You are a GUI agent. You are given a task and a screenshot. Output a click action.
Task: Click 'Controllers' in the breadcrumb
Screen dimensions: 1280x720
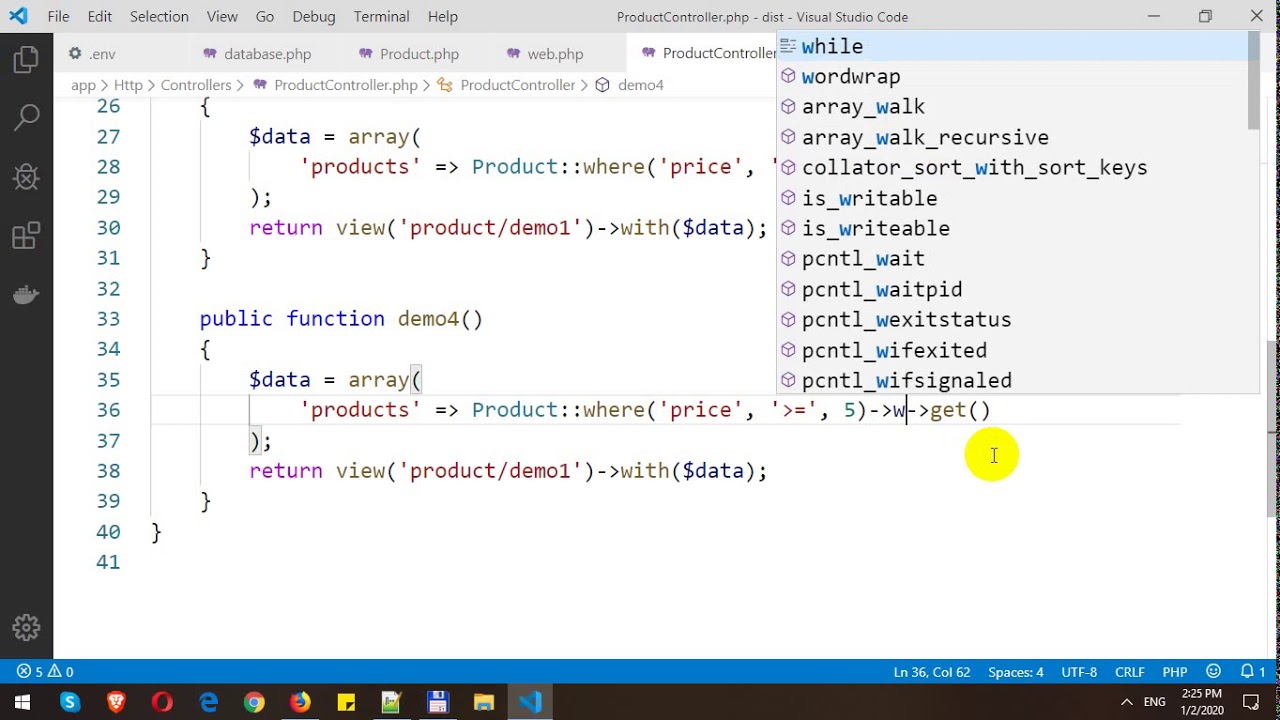[196, 85]
